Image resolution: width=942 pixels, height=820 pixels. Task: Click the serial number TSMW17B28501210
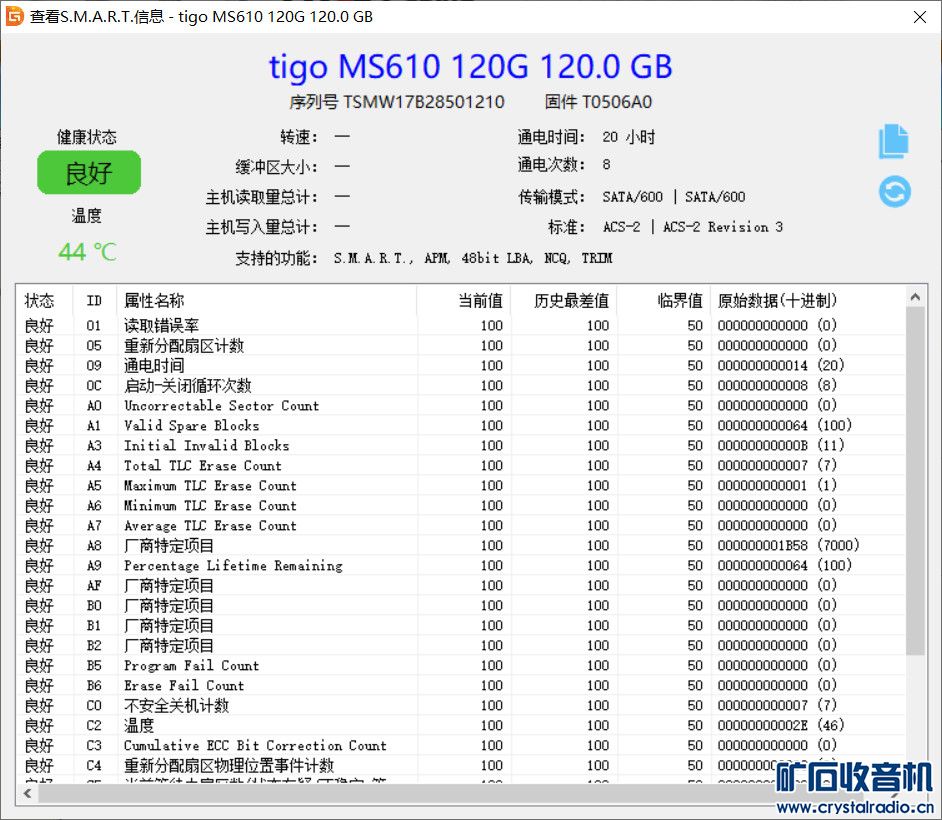(424, 102)
